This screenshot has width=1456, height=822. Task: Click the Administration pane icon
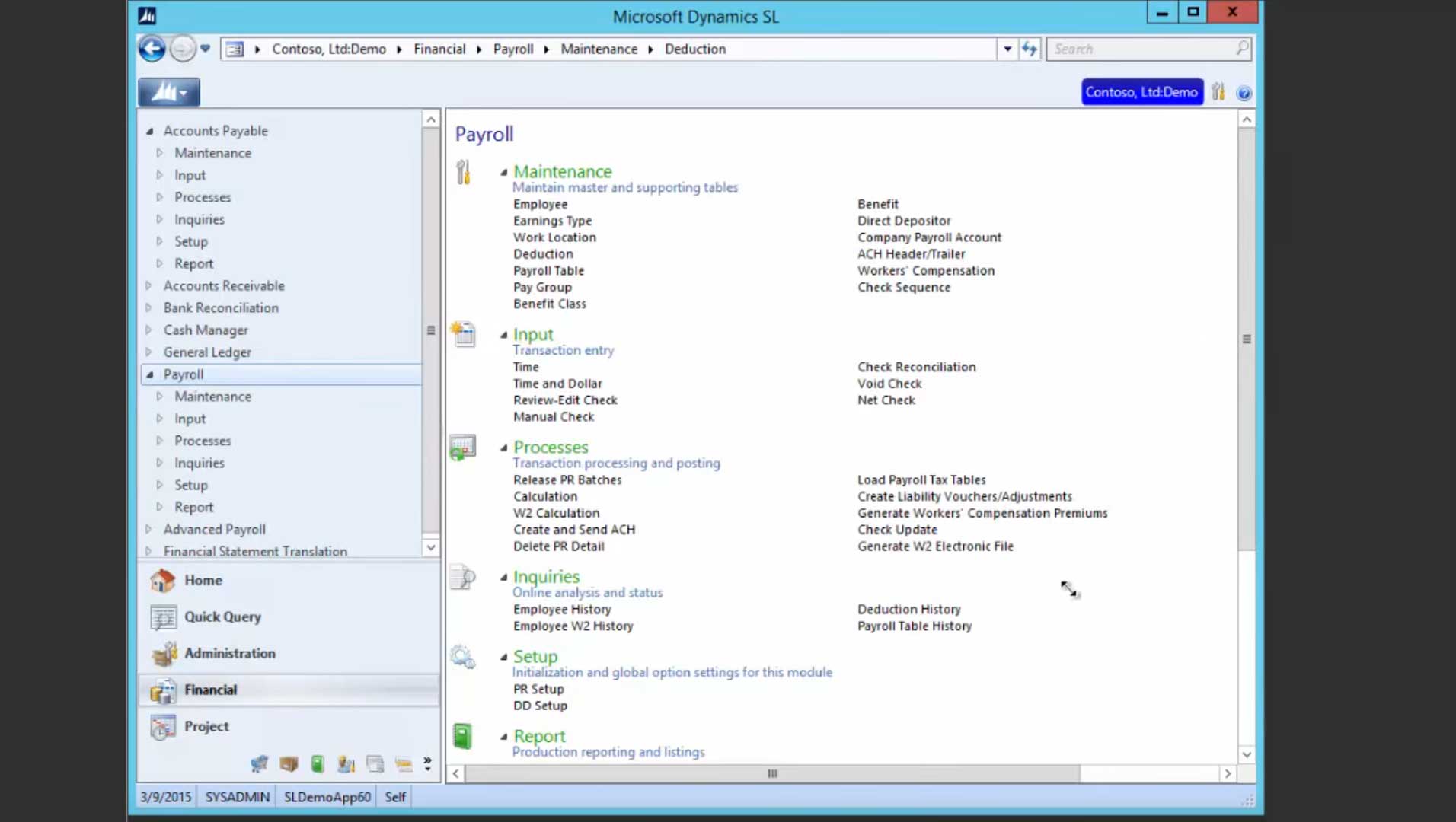point(163,653)
